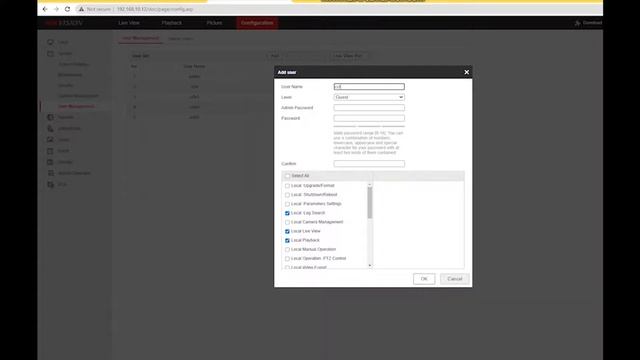Confirm the new user with OK
Screen dimensions: 640x360
[x=424, y=279]
